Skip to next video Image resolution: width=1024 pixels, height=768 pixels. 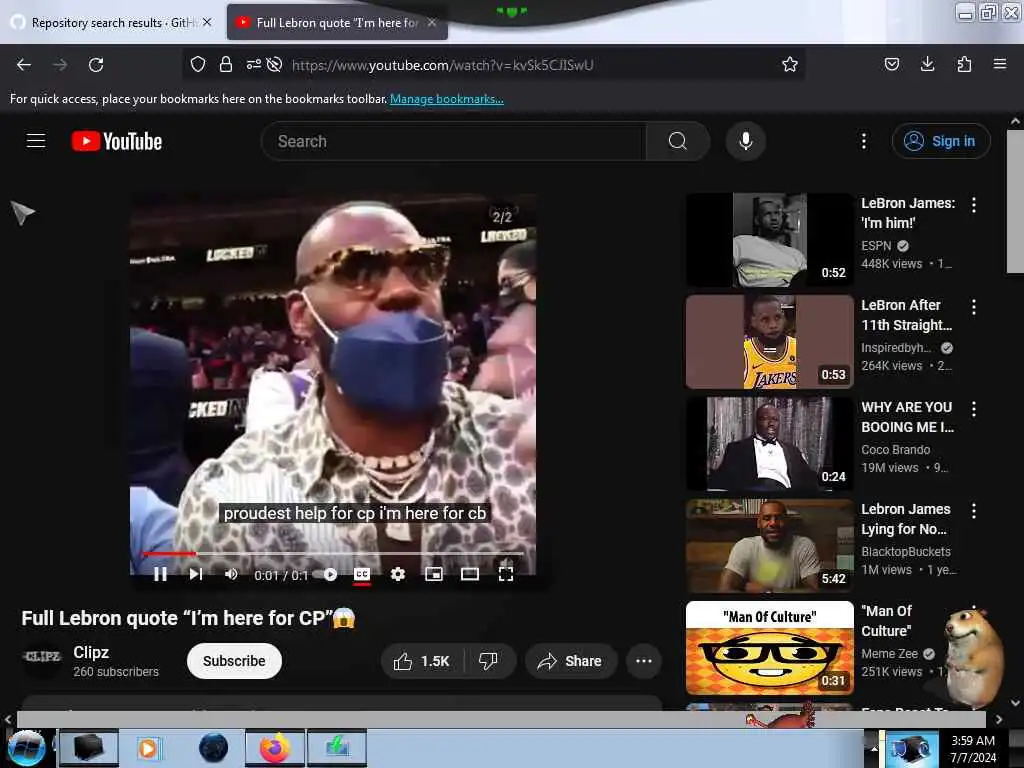click(x=195, y=574)
